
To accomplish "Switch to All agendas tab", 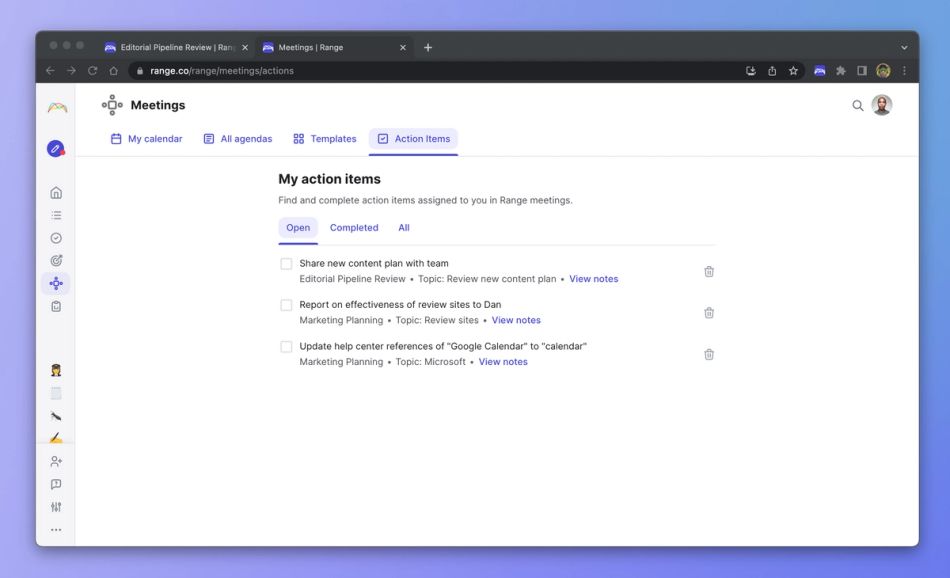I will click(x=238, y=139).
